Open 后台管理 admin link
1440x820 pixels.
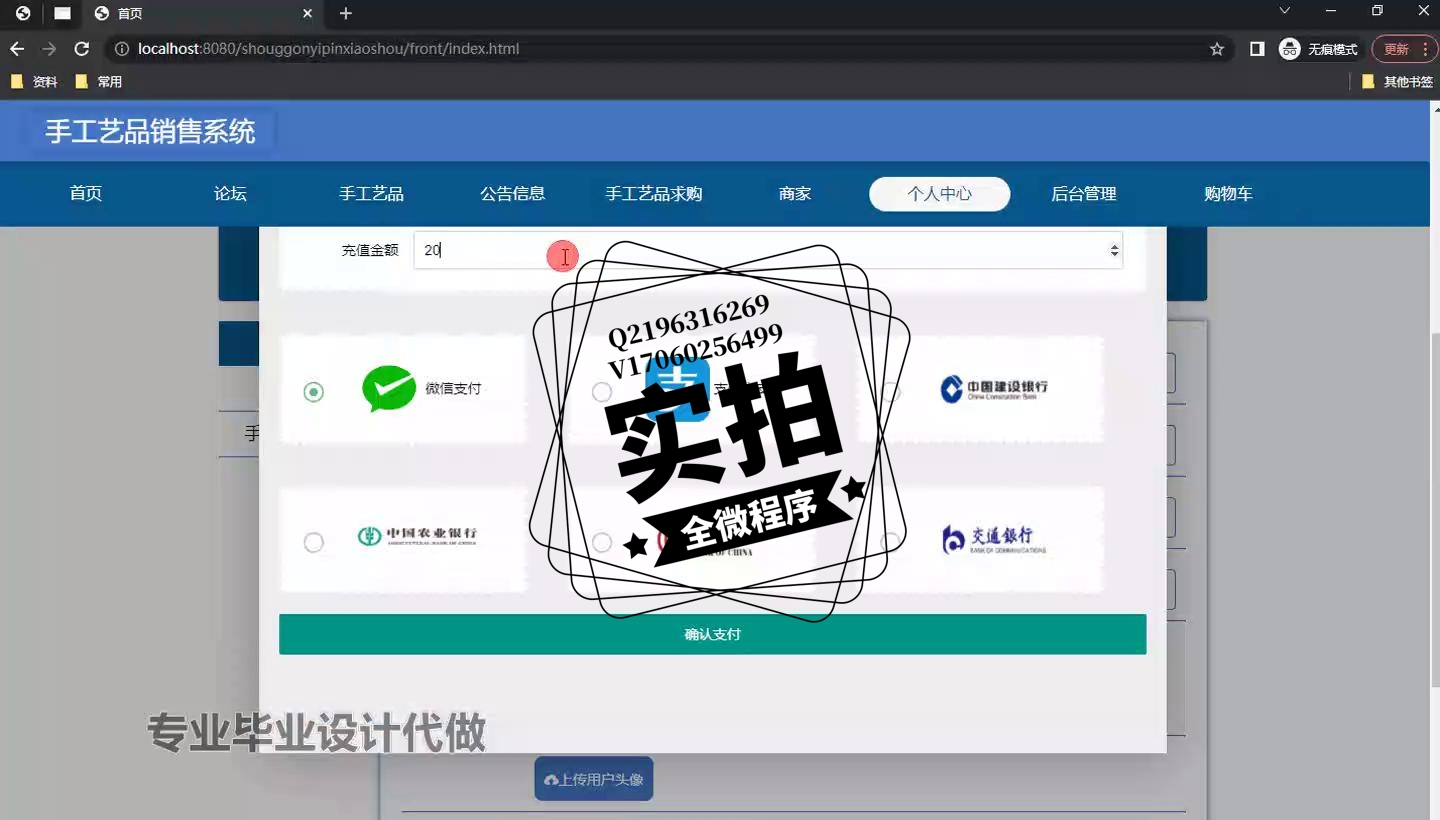tap(1083, 194)
